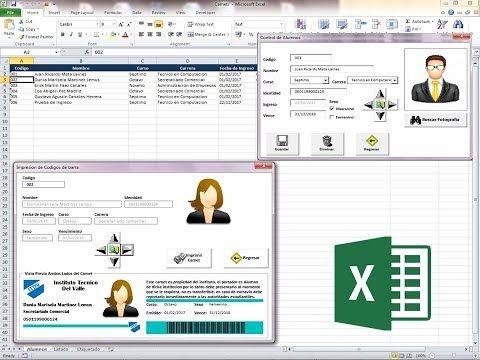This screenshot has height=360, width=480.
Task: Click the Cut scissors icon
Action: pyautogui.click(x=22, y=21)
